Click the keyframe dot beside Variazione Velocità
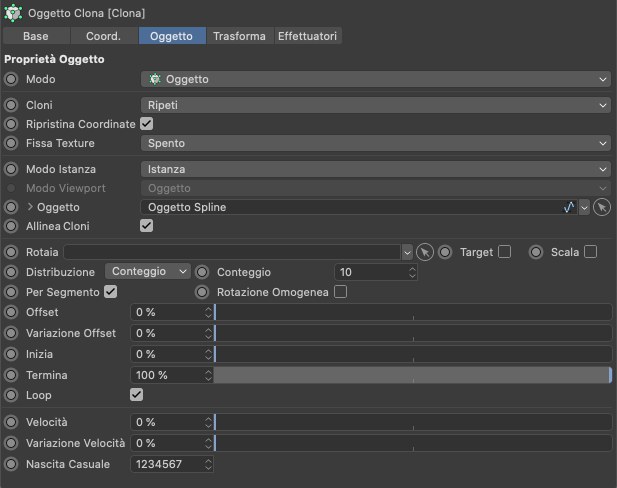 (x=11, y=443)
